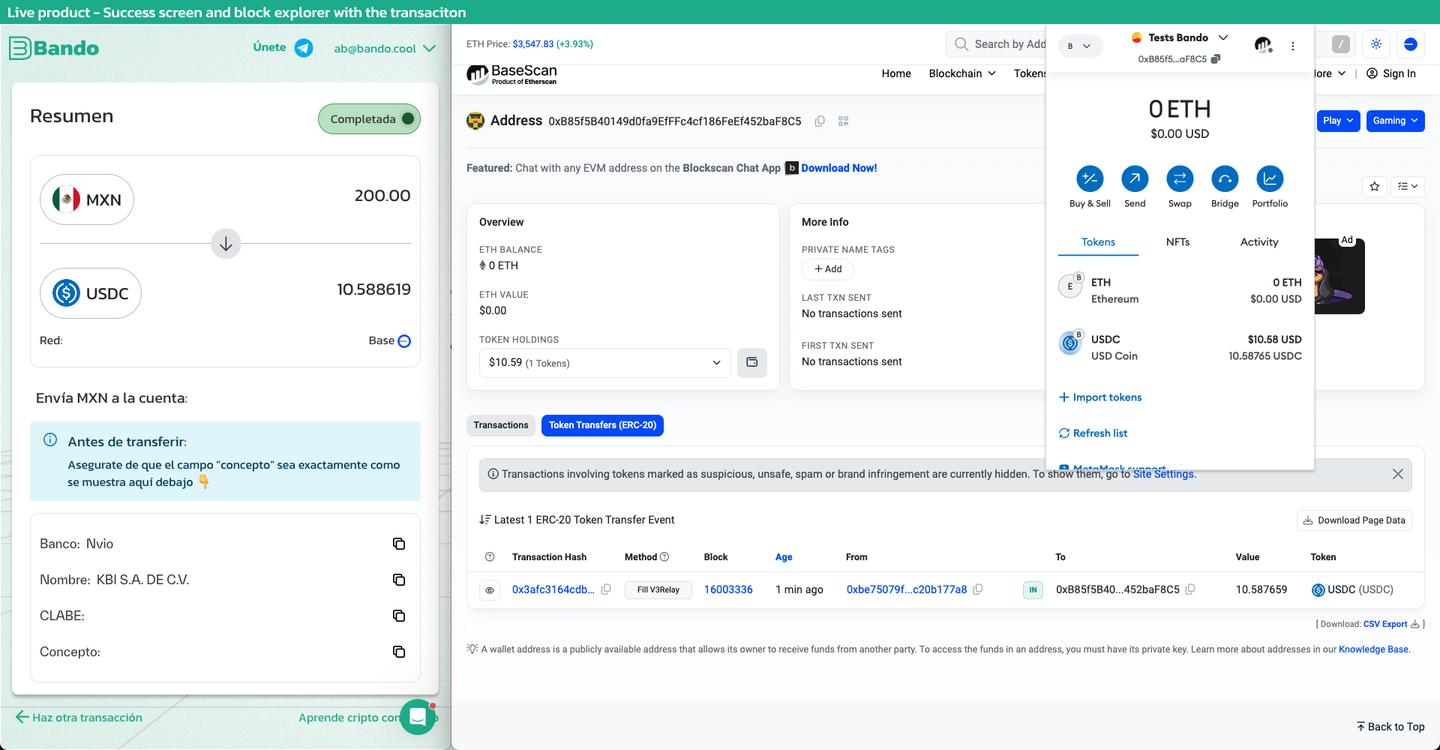
Task: Expand the $10.59 token holdings dropdown
Action: (604, 362)
